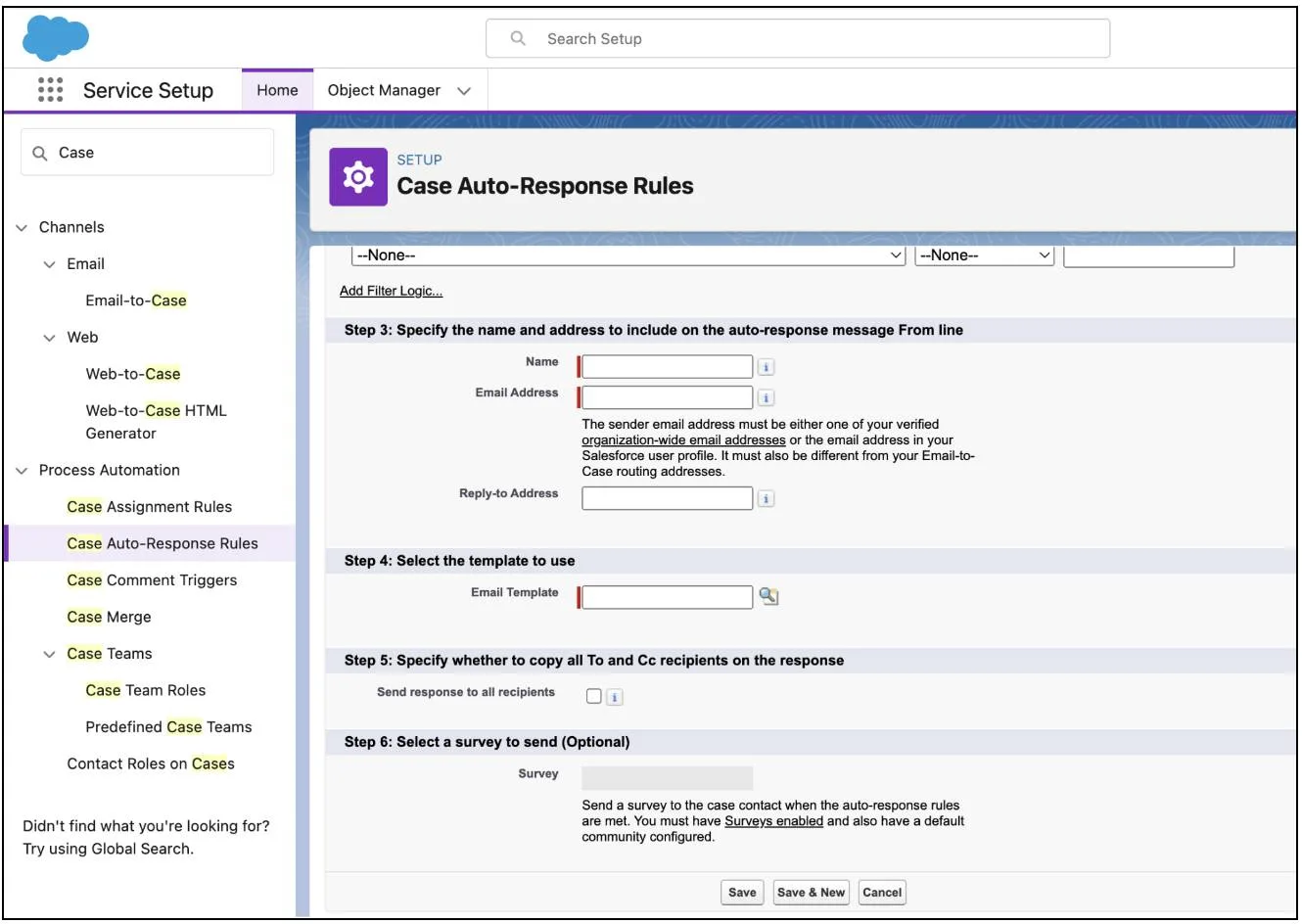Select Case Assignment Rules in sidebar
Viewport: 1302px width, 924px height.
click(x=150, y=507)
